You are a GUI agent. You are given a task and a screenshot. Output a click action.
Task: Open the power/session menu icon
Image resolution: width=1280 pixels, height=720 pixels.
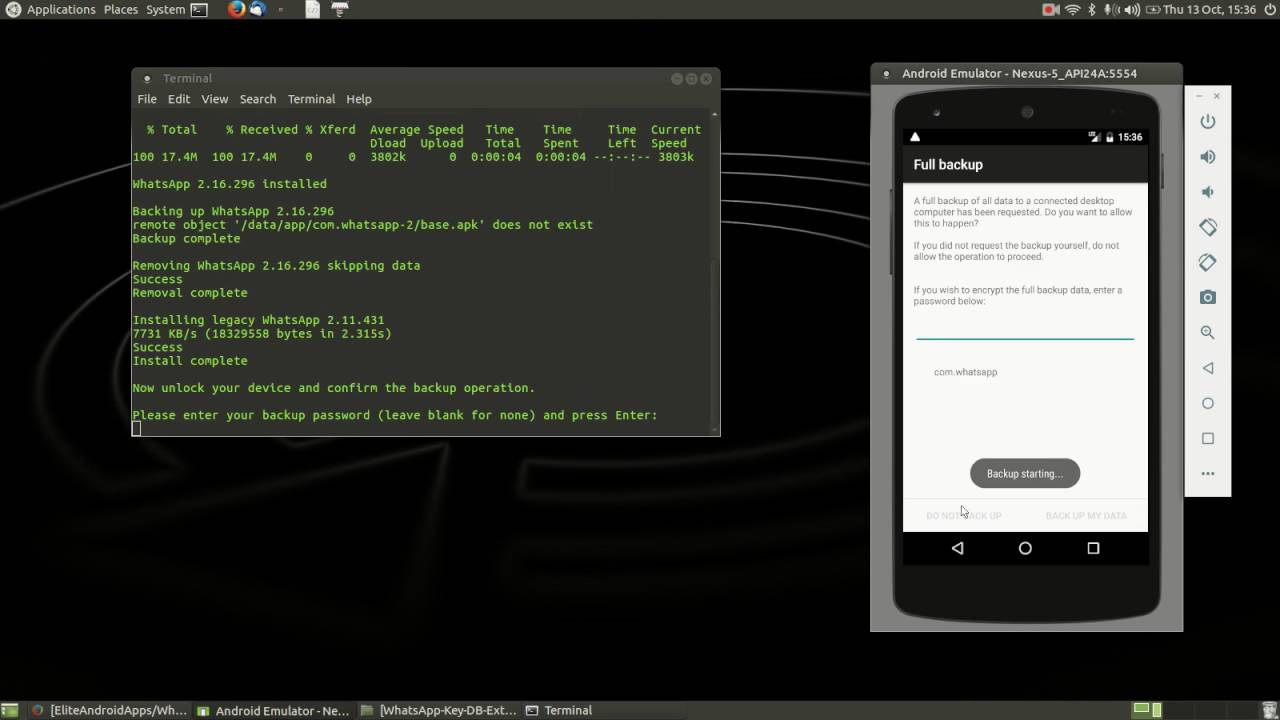click(x=1269, y=9)
